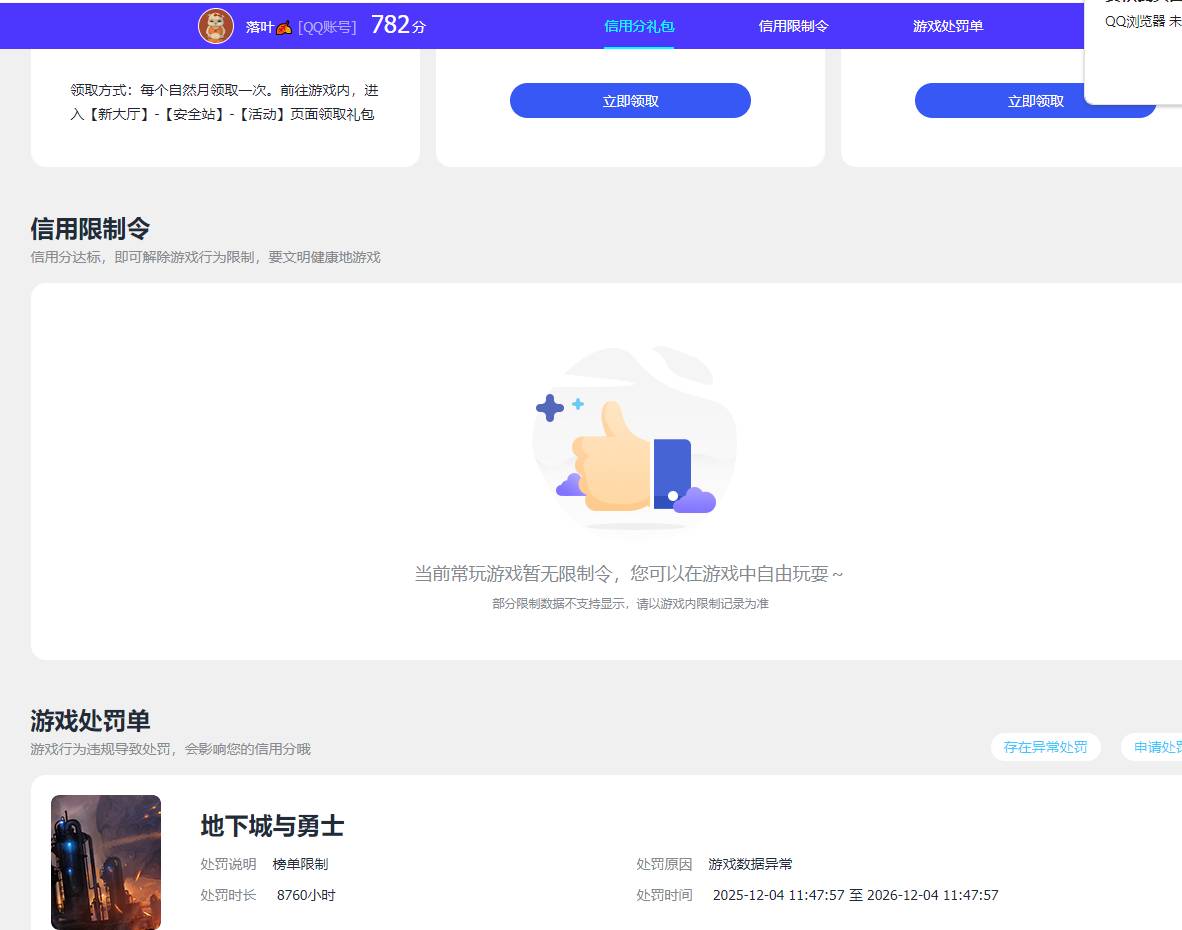Switch to the 信用限制令 tab
The width and height of the screenshot is (1182, 930).
[793, 26]
